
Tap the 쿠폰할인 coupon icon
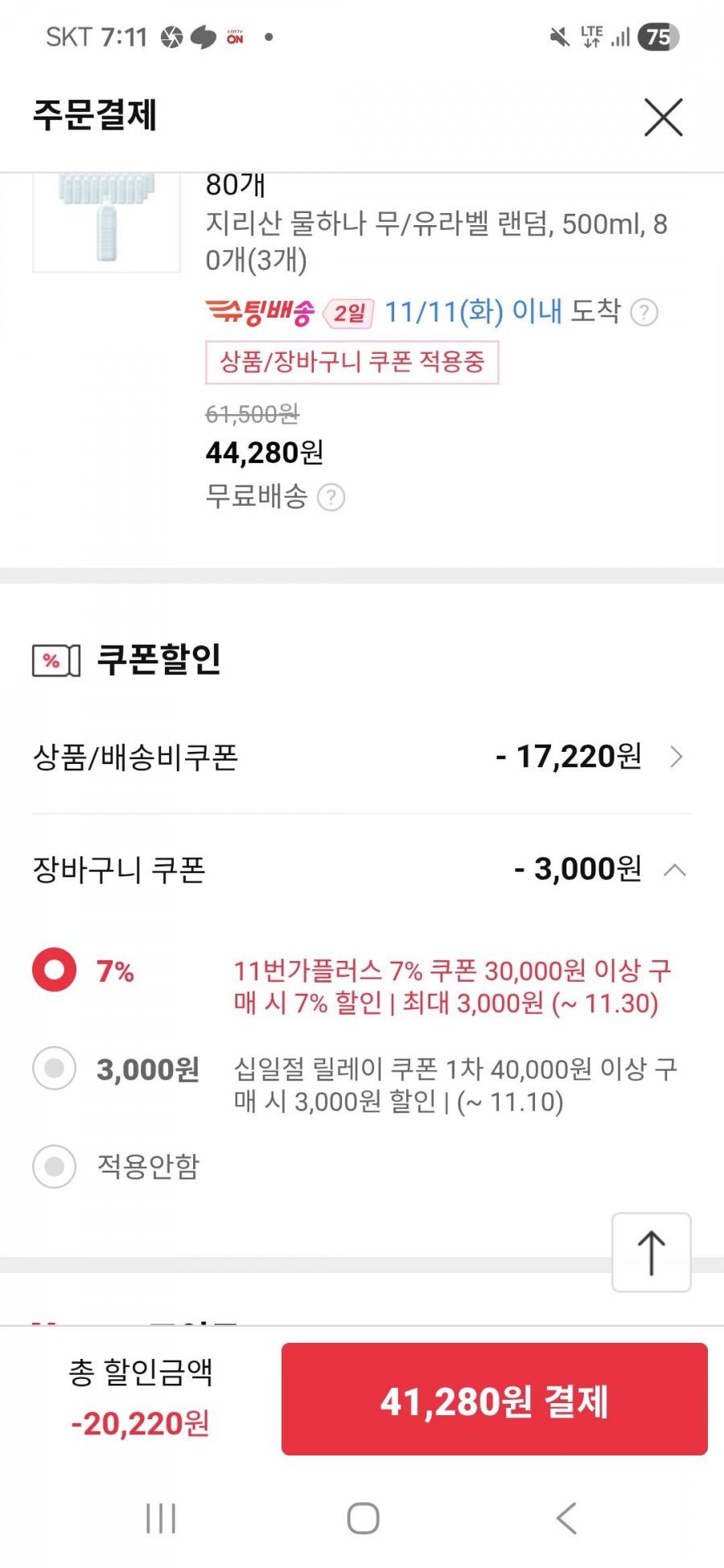(x=56, y=661)
